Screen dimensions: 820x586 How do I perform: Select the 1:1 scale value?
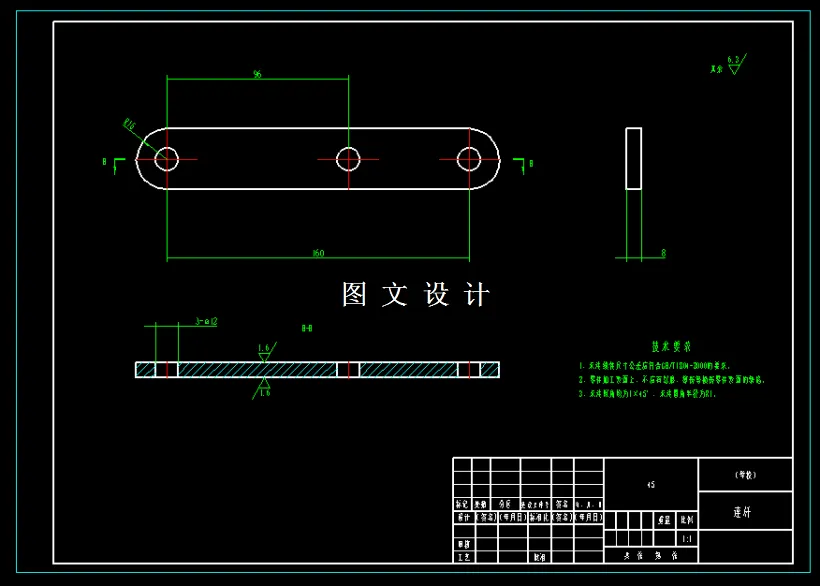click(687, 539)
